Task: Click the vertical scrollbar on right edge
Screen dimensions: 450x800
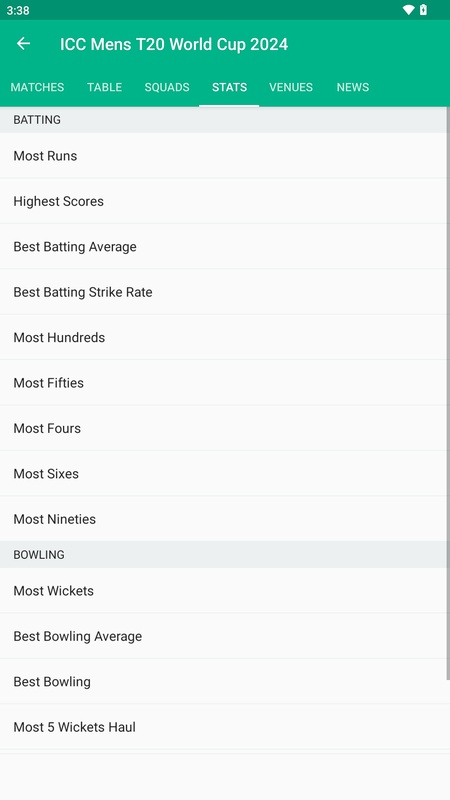Action: tap(448, 393)
